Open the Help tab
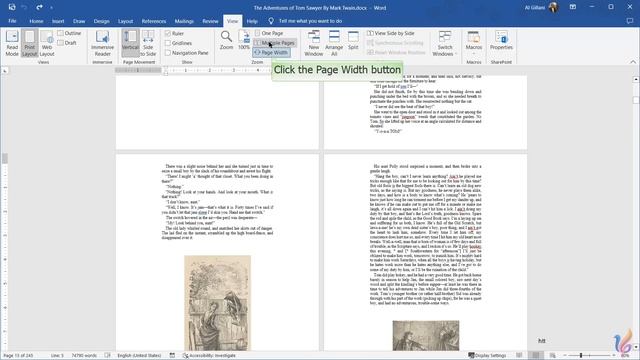The height and width of the screenshot is (360, 640). pyautogui.click(x=252, y=21)
